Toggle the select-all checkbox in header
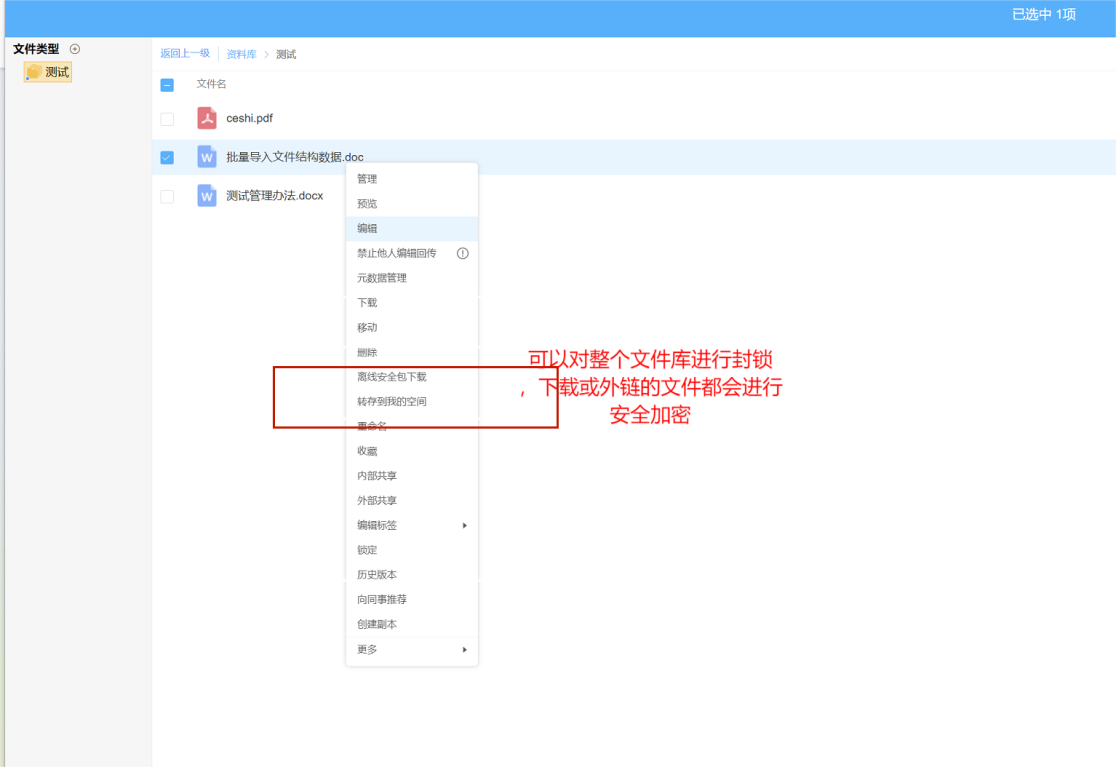Image resolution: width=1116 pixels, height=767 pixels. tap(167, 85)
